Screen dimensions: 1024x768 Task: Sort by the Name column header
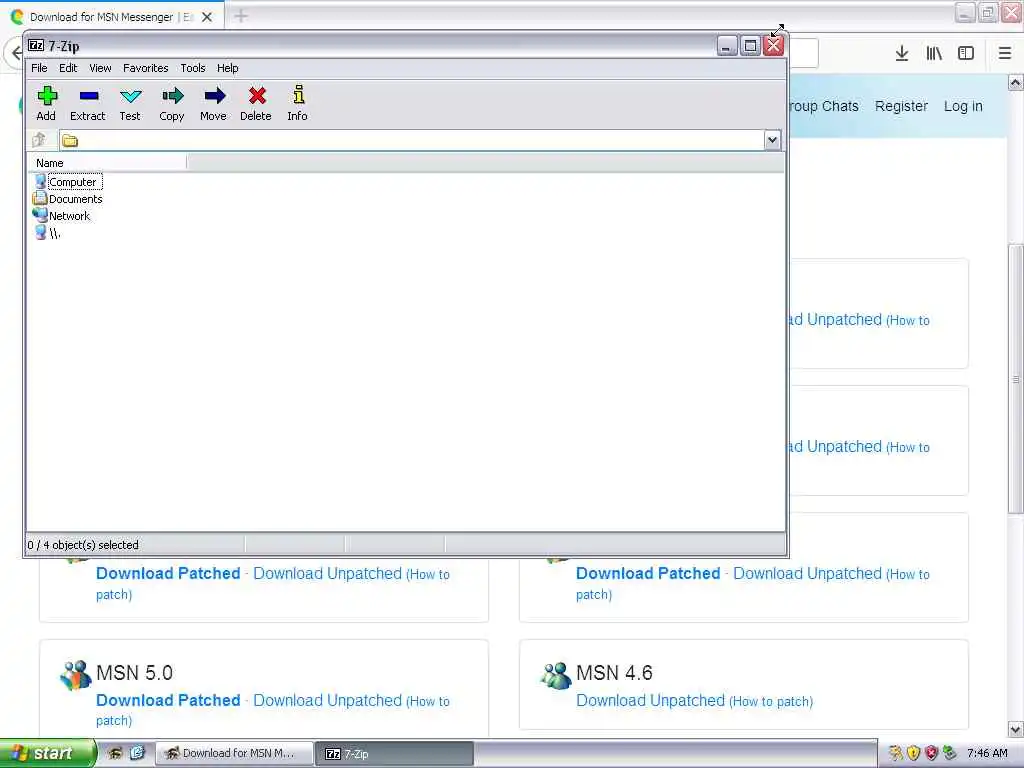coord(108,163)
